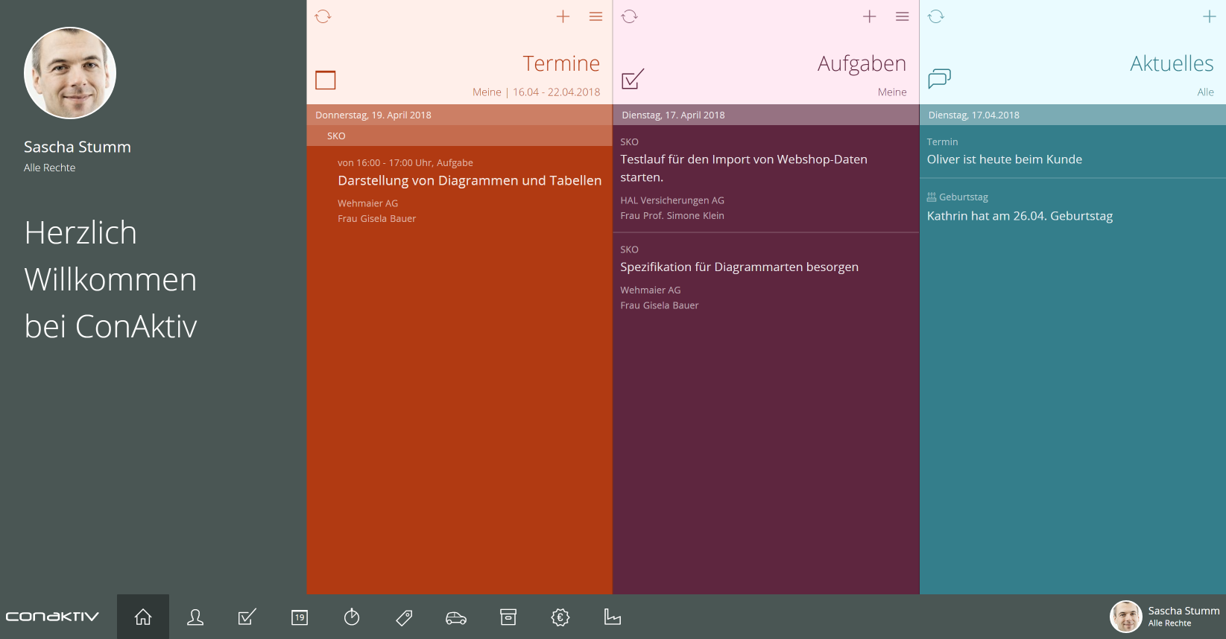Image resolution: width=1226 pixels, height=639 pixels.
Task: Open the Home icon in bottom bar
Action: click(x=143, y=617)
